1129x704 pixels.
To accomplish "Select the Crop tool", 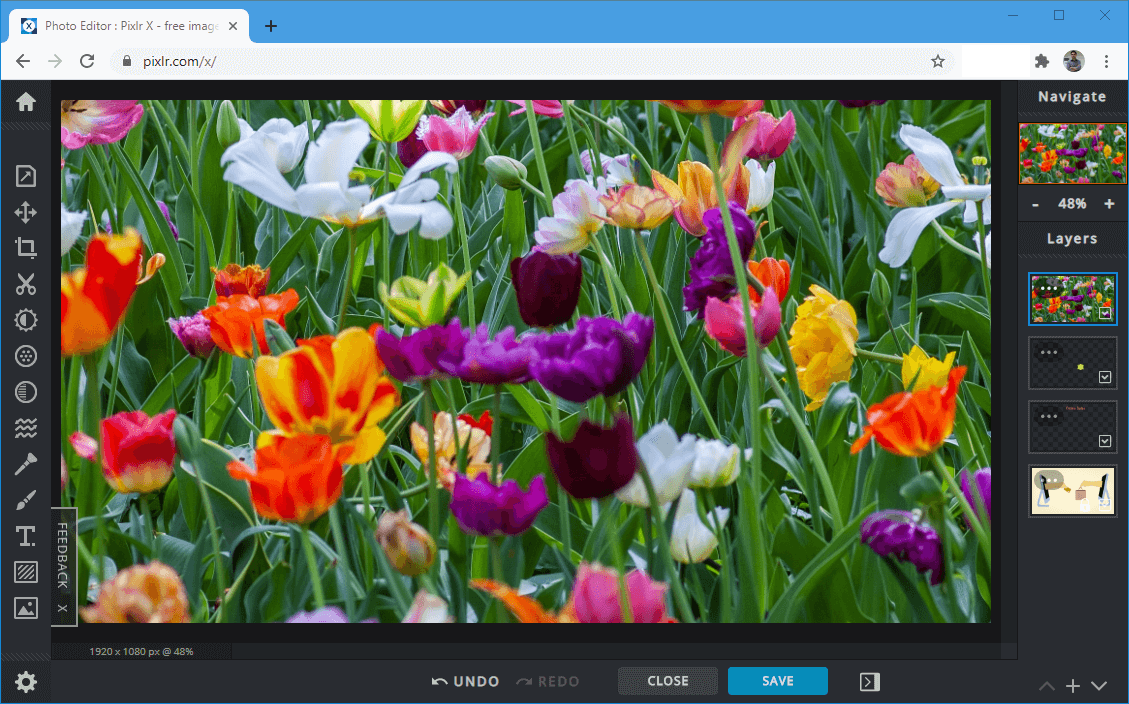I will (x=25, y=248).
